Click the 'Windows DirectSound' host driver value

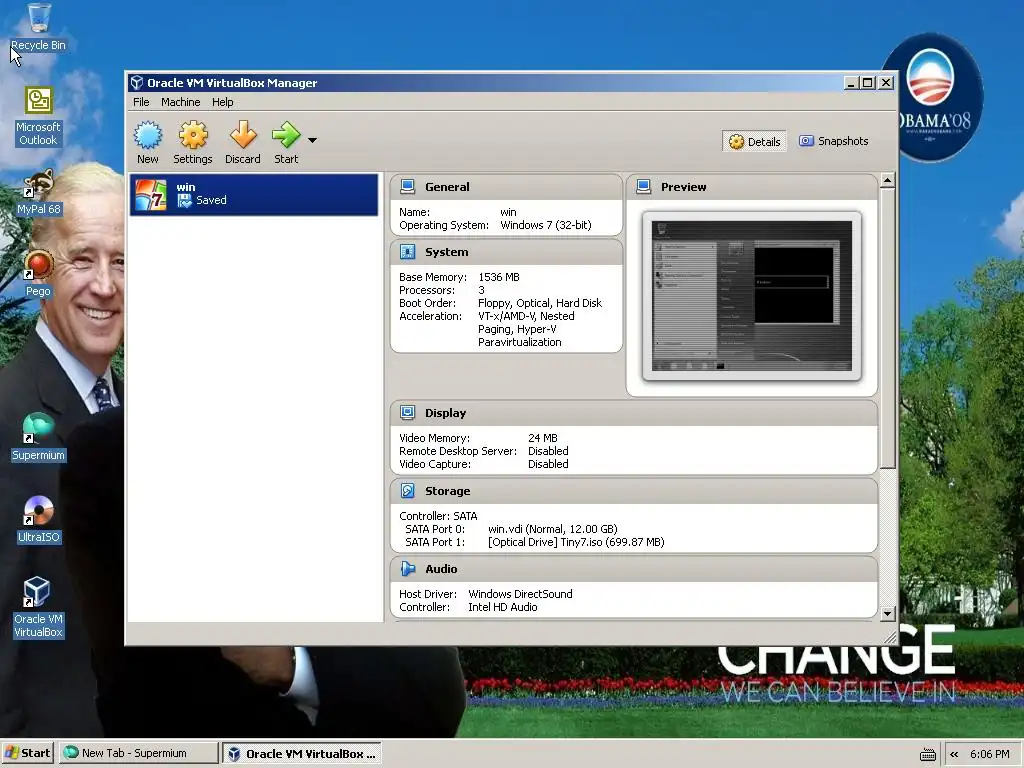point(520,594)
